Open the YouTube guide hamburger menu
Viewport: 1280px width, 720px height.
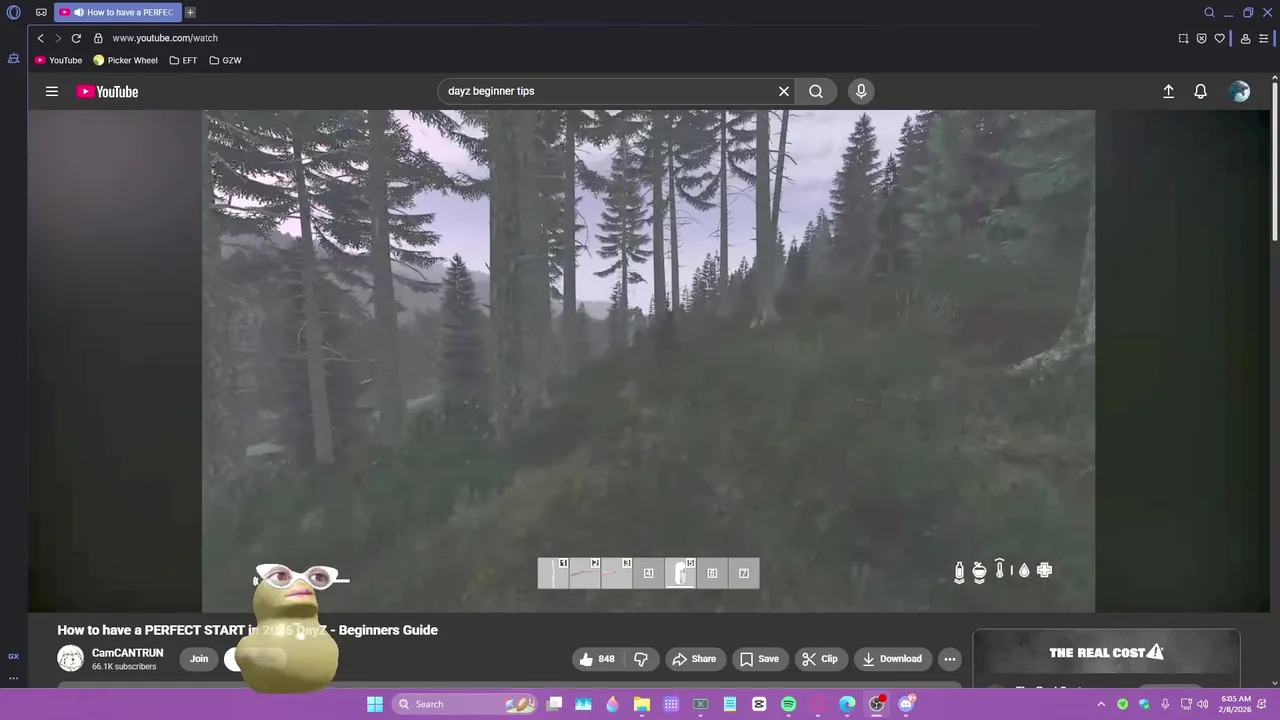[x=51, y=91]
